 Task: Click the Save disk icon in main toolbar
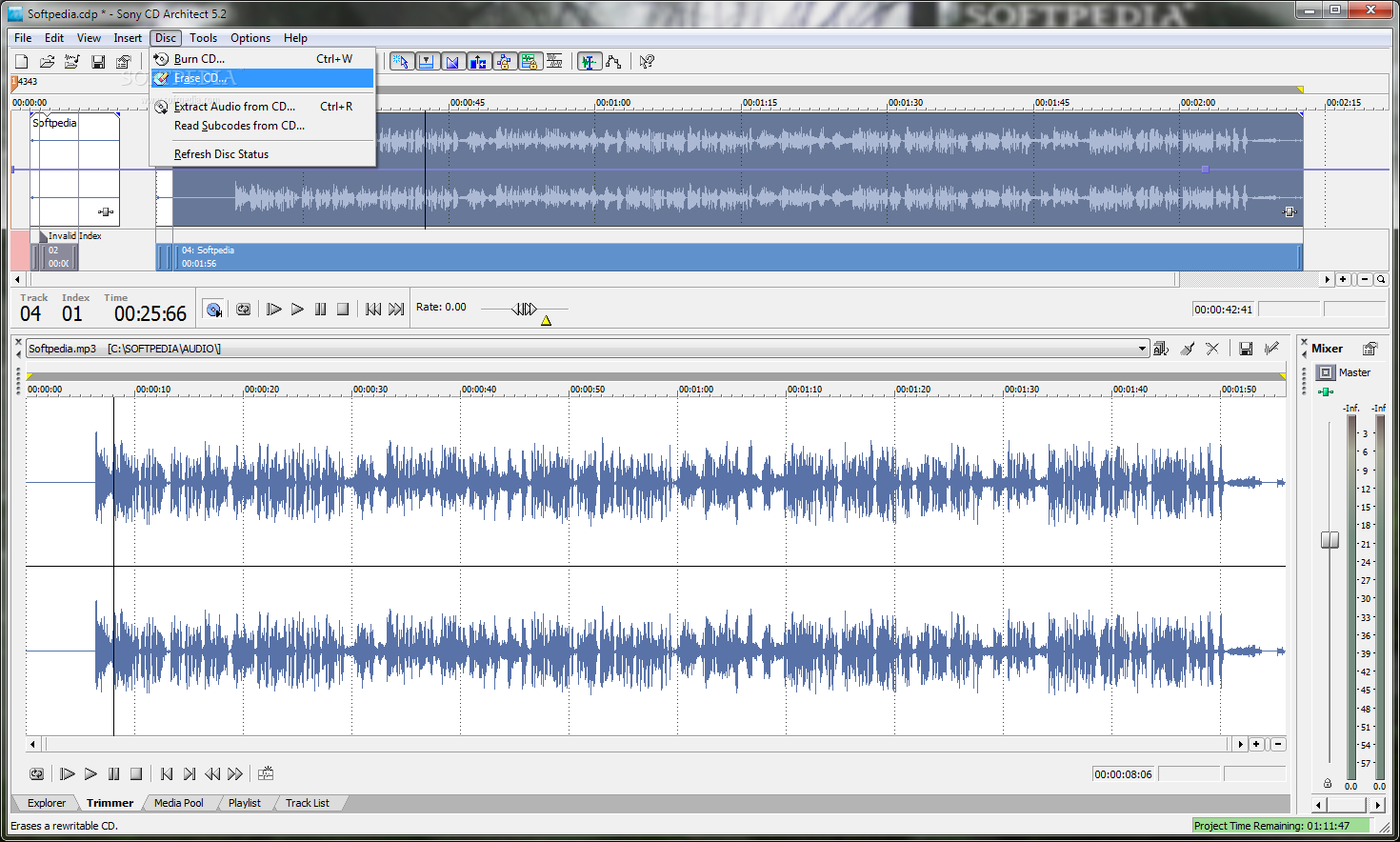98,62
